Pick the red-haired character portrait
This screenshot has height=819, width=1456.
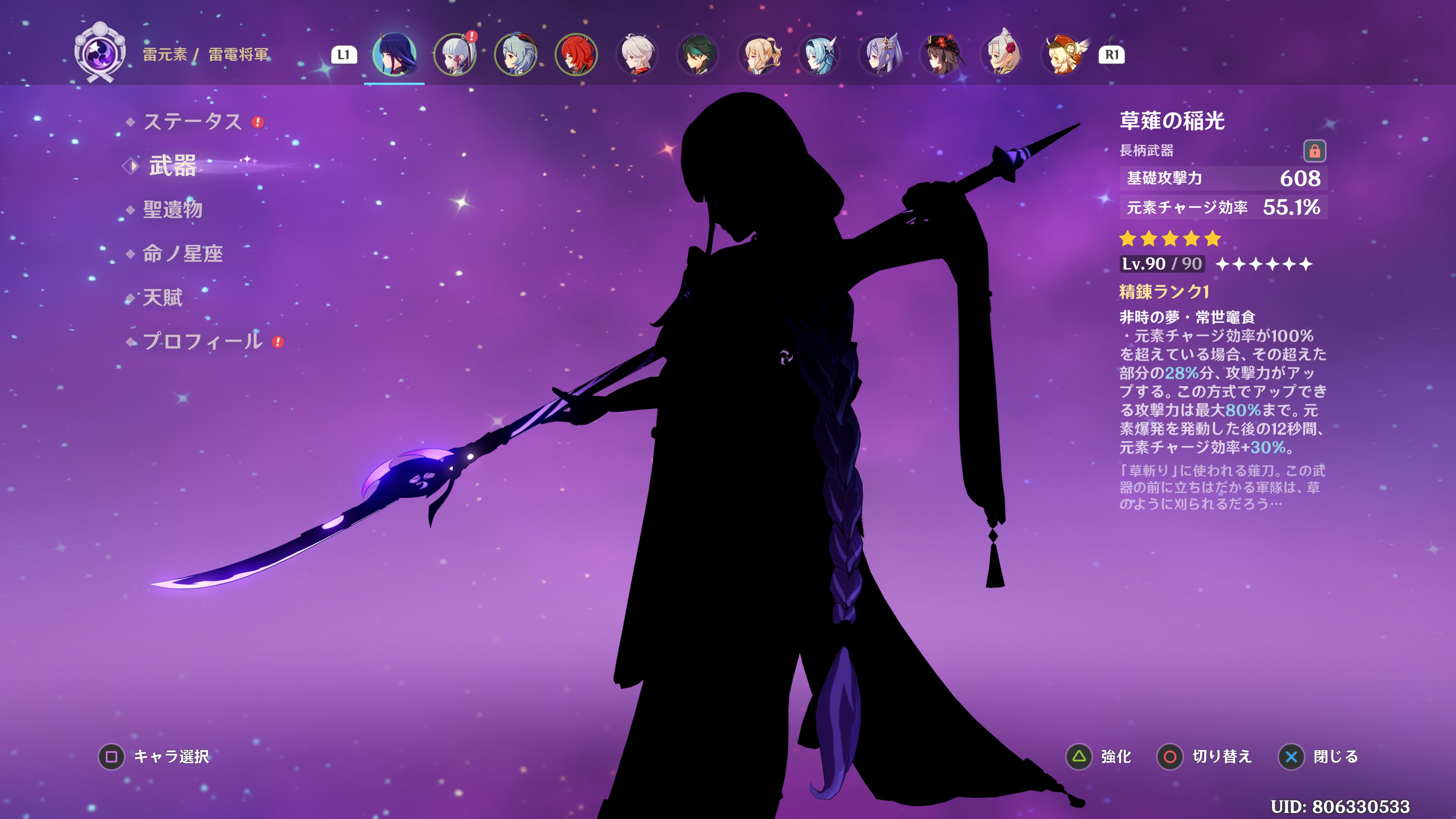pyautogui.click(x=576, y=54)
